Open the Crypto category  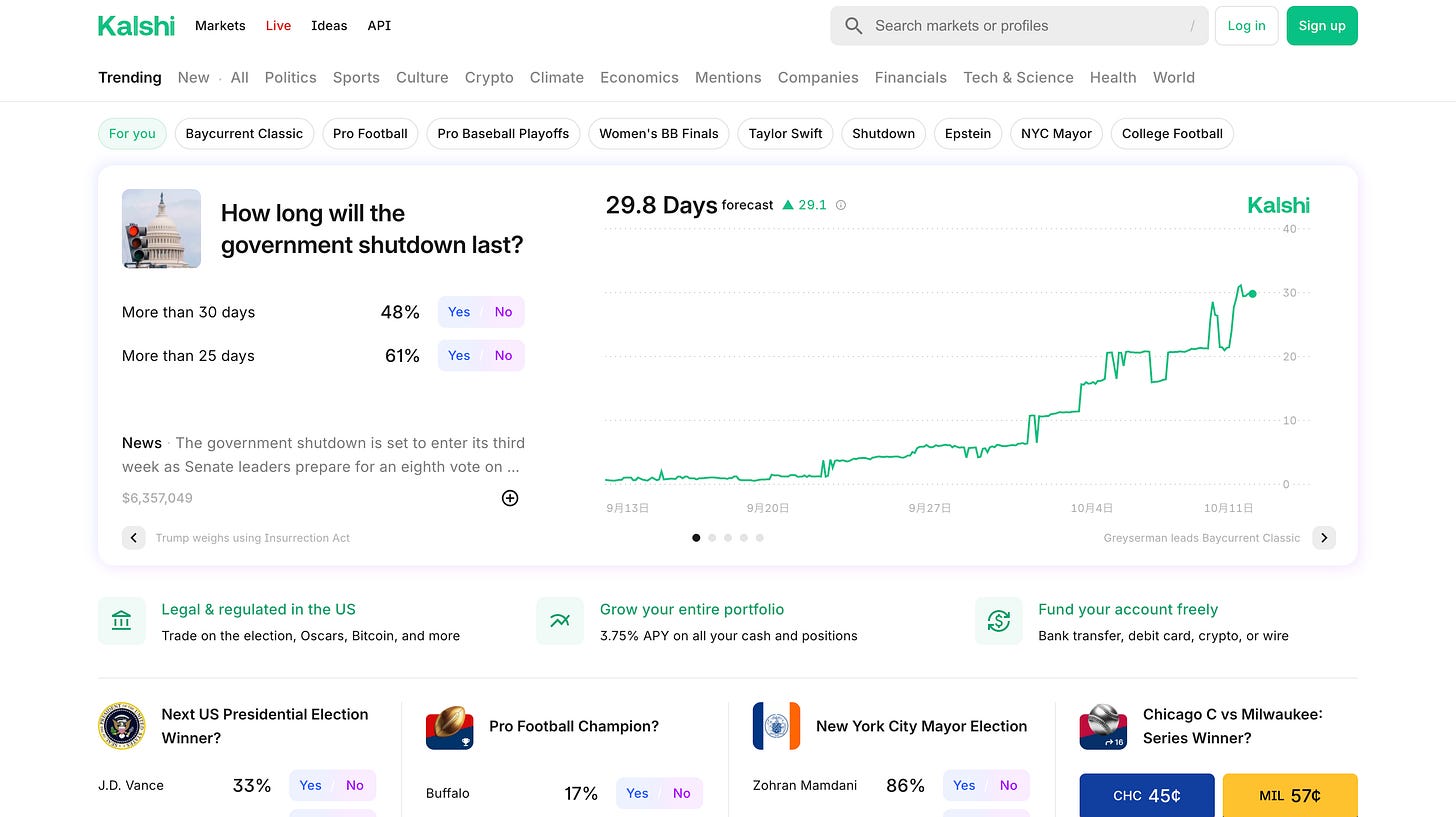489,77
